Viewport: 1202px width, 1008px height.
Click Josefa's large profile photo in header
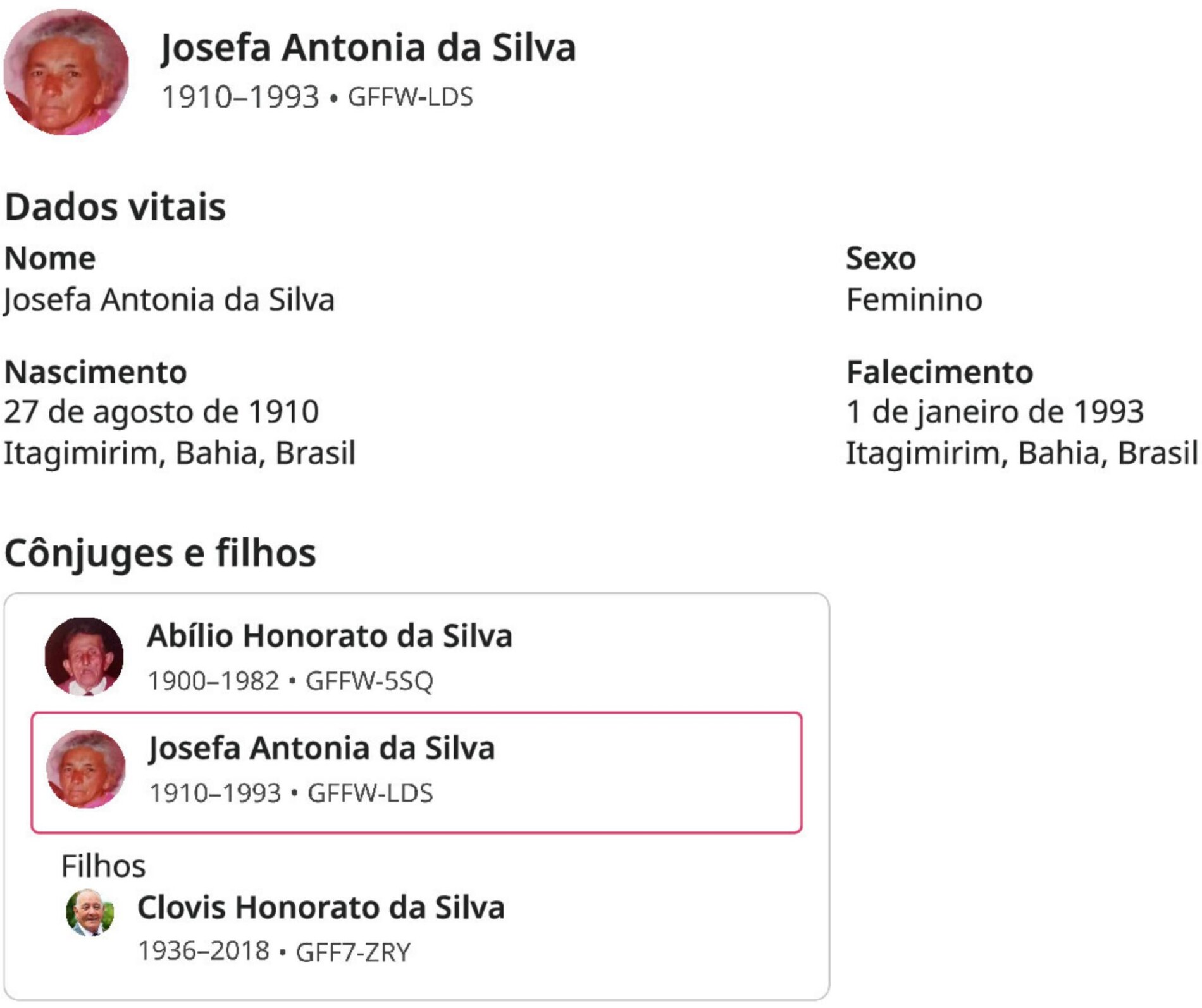click(66, 72)
